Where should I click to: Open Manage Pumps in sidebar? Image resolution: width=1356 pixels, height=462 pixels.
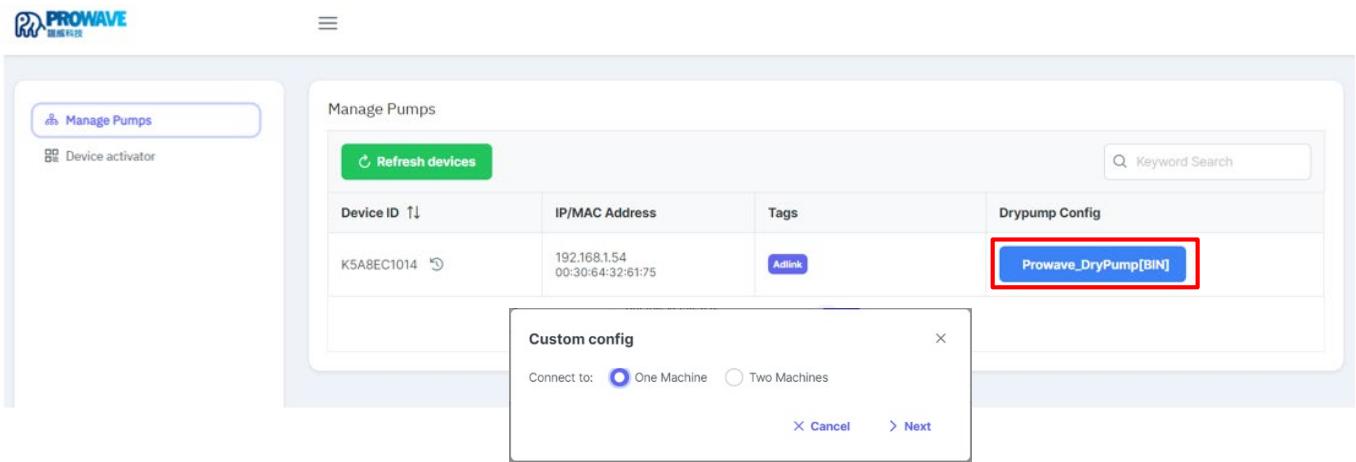pos(146,120)
